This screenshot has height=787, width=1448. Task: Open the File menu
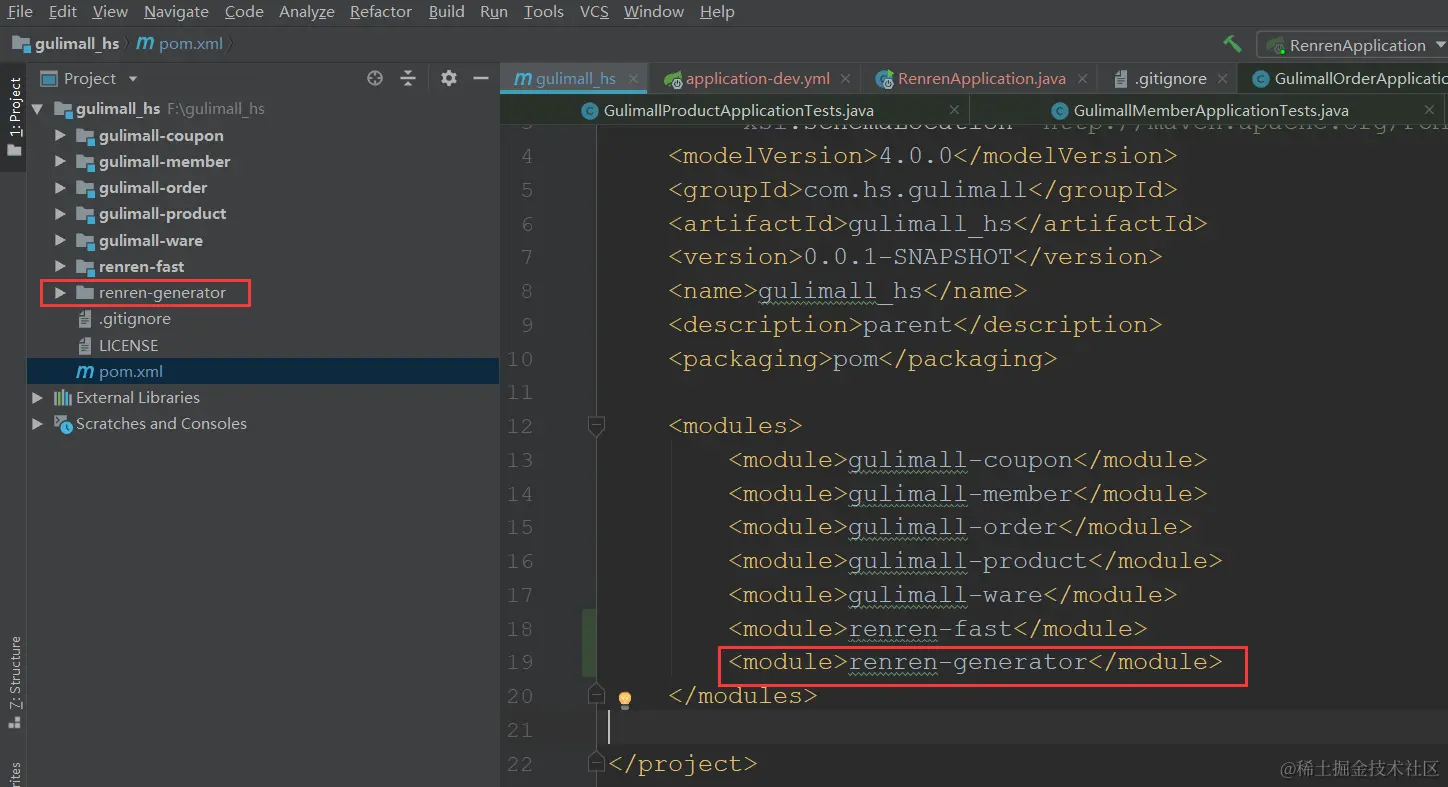coord(20,11)
